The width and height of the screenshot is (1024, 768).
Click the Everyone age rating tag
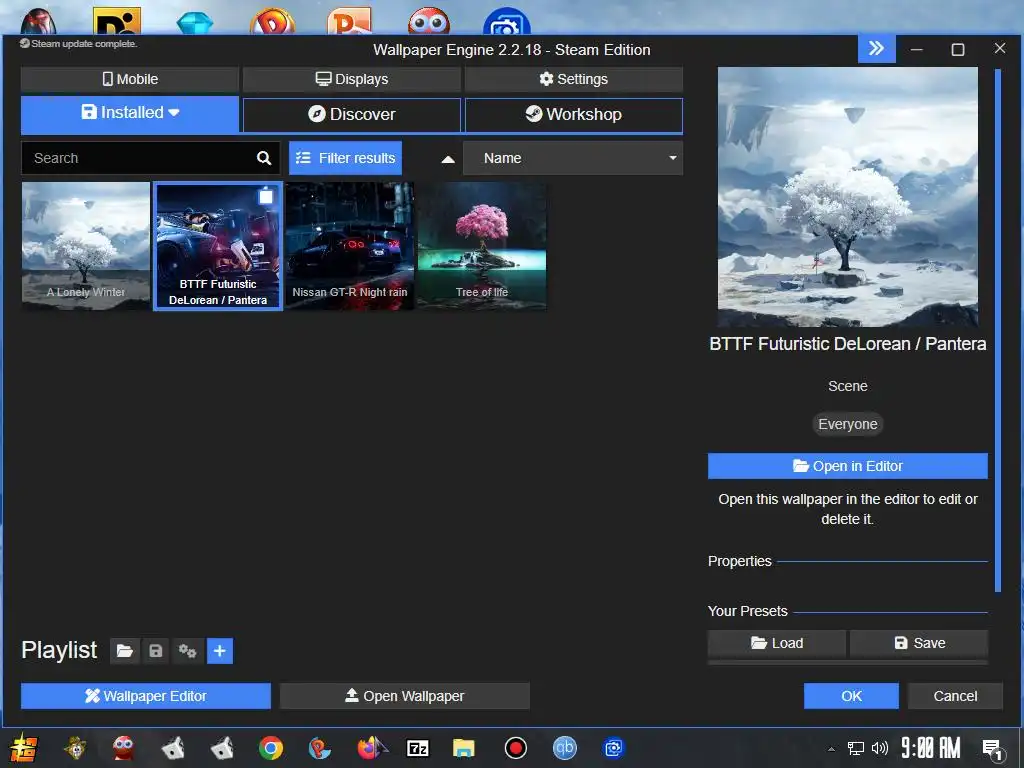848,424
